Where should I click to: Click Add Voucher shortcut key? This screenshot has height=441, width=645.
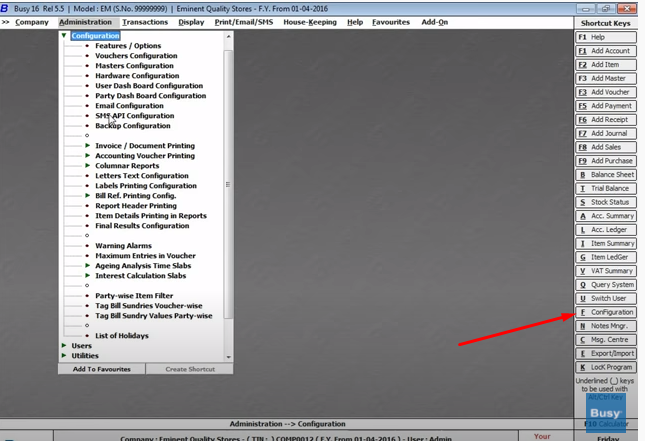(x=606, y=92)
